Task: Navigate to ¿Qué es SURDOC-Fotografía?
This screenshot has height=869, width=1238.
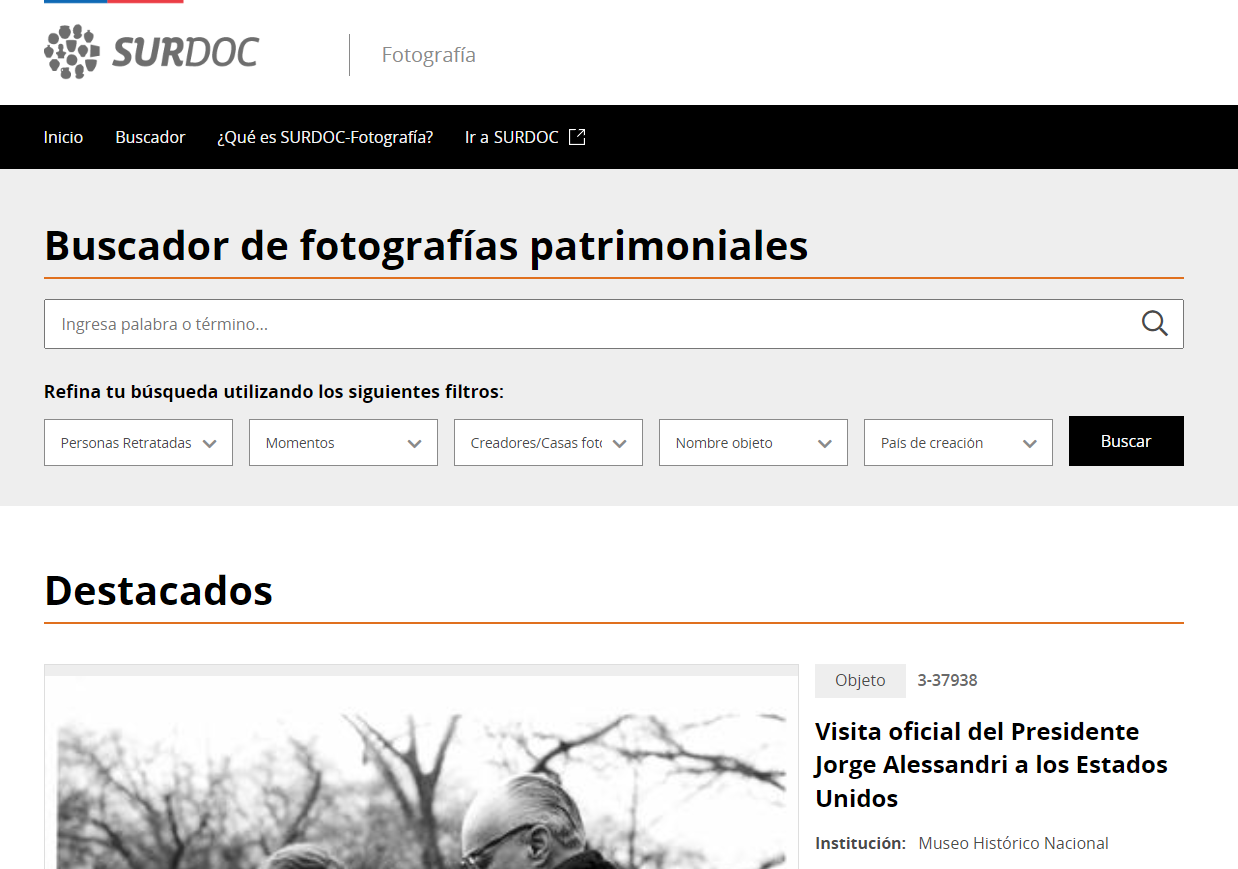Action: [x=325, y=137]
